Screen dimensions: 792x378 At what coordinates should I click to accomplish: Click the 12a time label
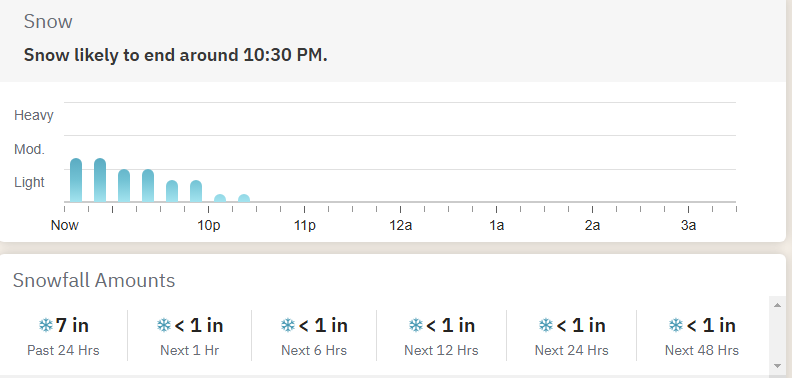tap(401, 225)
